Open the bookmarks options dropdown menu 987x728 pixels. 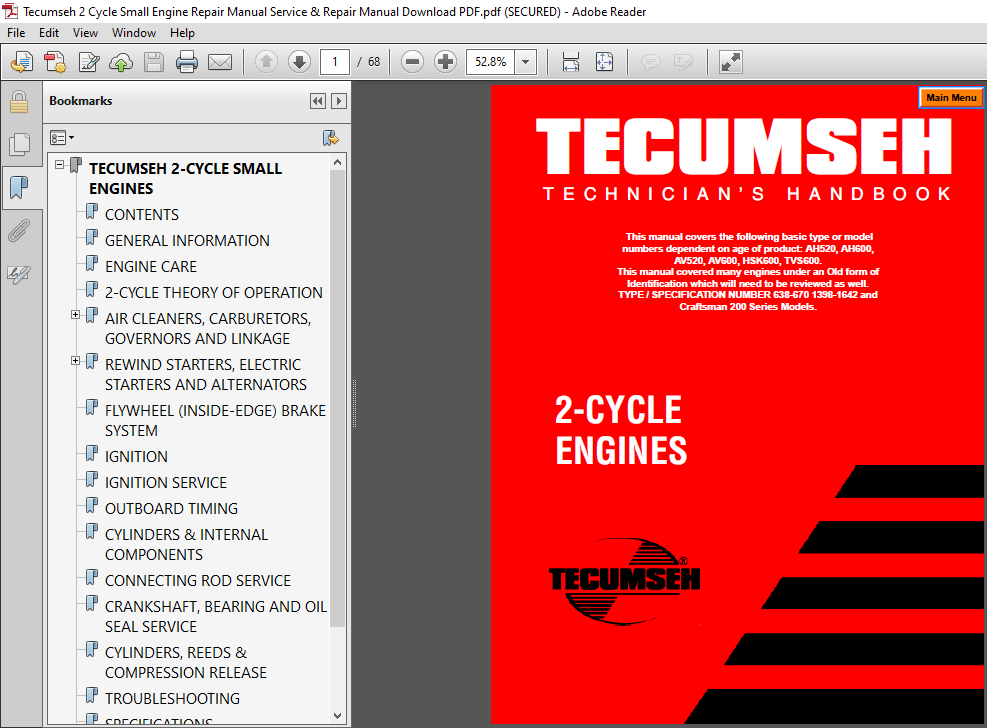click(62, 137)
